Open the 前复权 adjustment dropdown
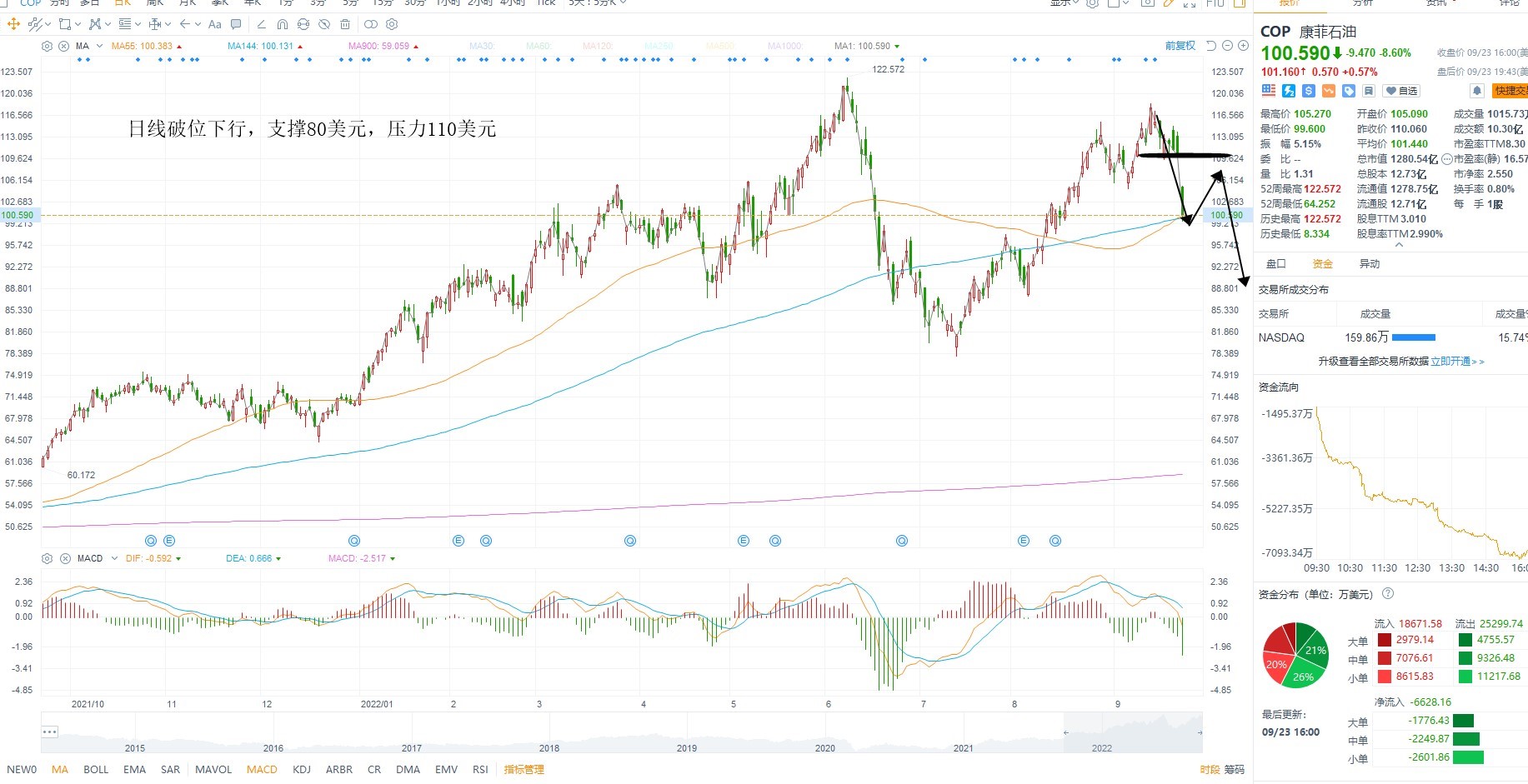1528x784 pixels. 1180,46
